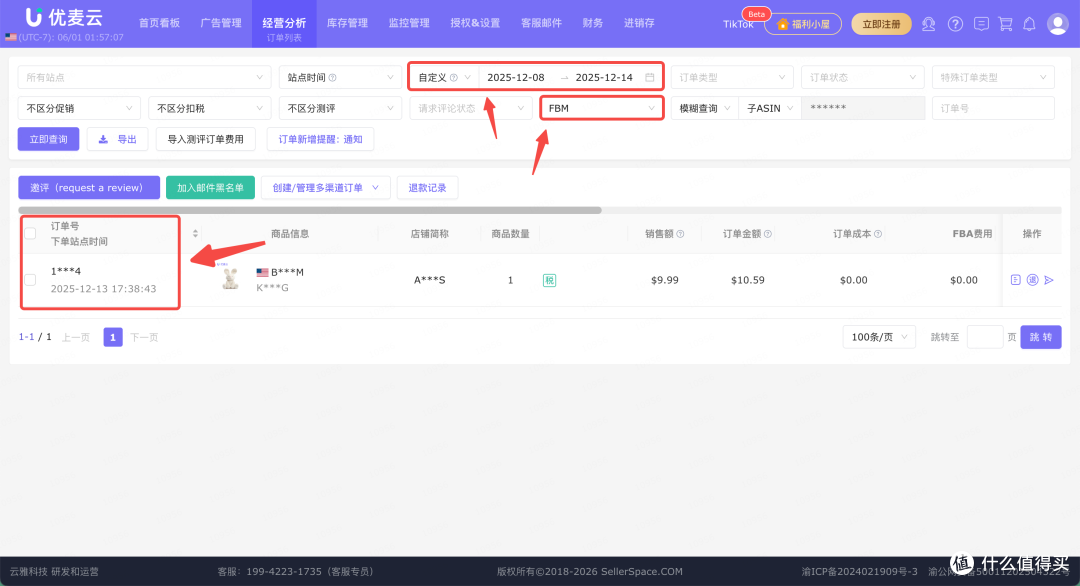Click help icon beside 订单成本 column
Viewport: 1080px width, 586px height.
[x=878, y=234]
